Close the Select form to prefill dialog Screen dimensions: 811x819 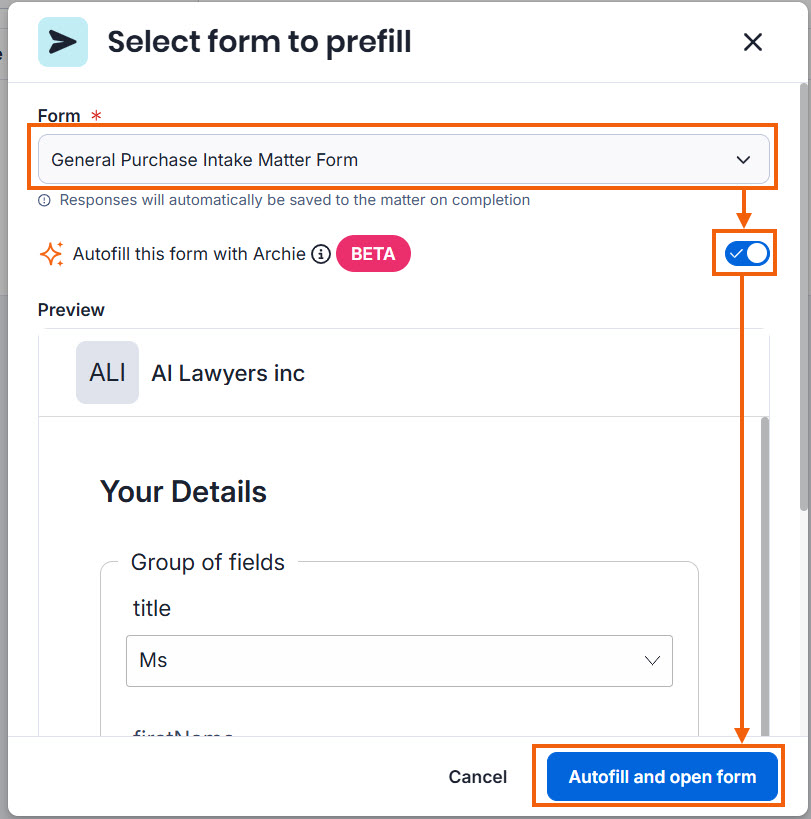[x=753, y=42]
